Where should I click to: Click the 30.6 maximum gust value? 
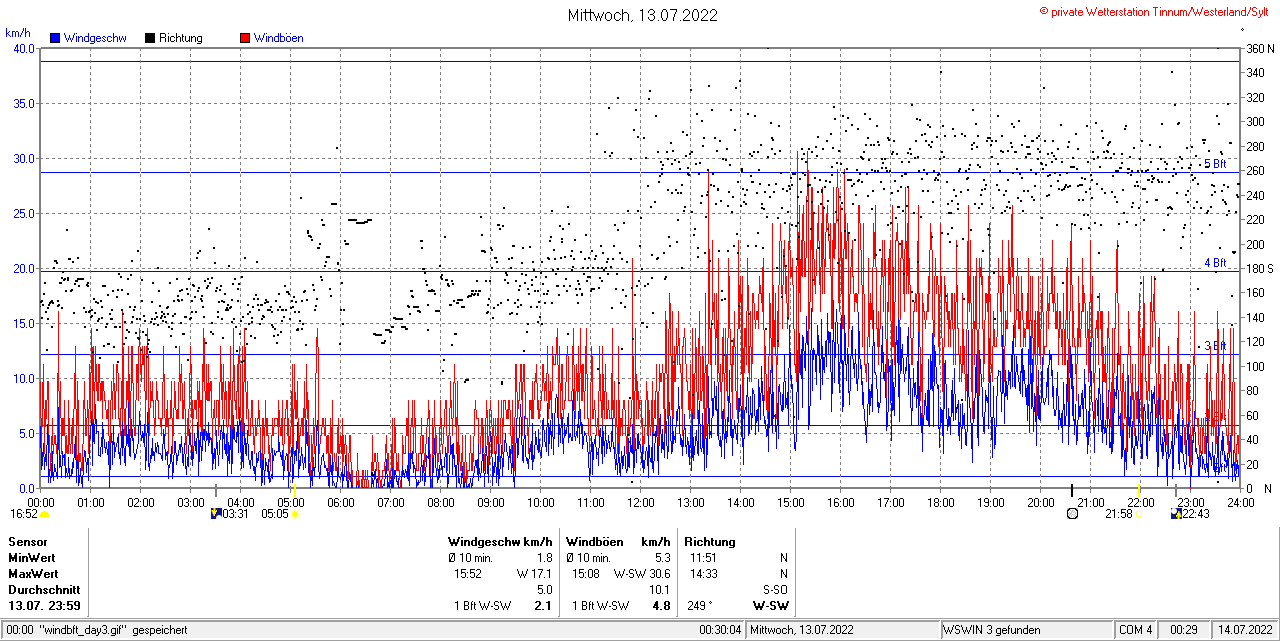coord(660,573)
